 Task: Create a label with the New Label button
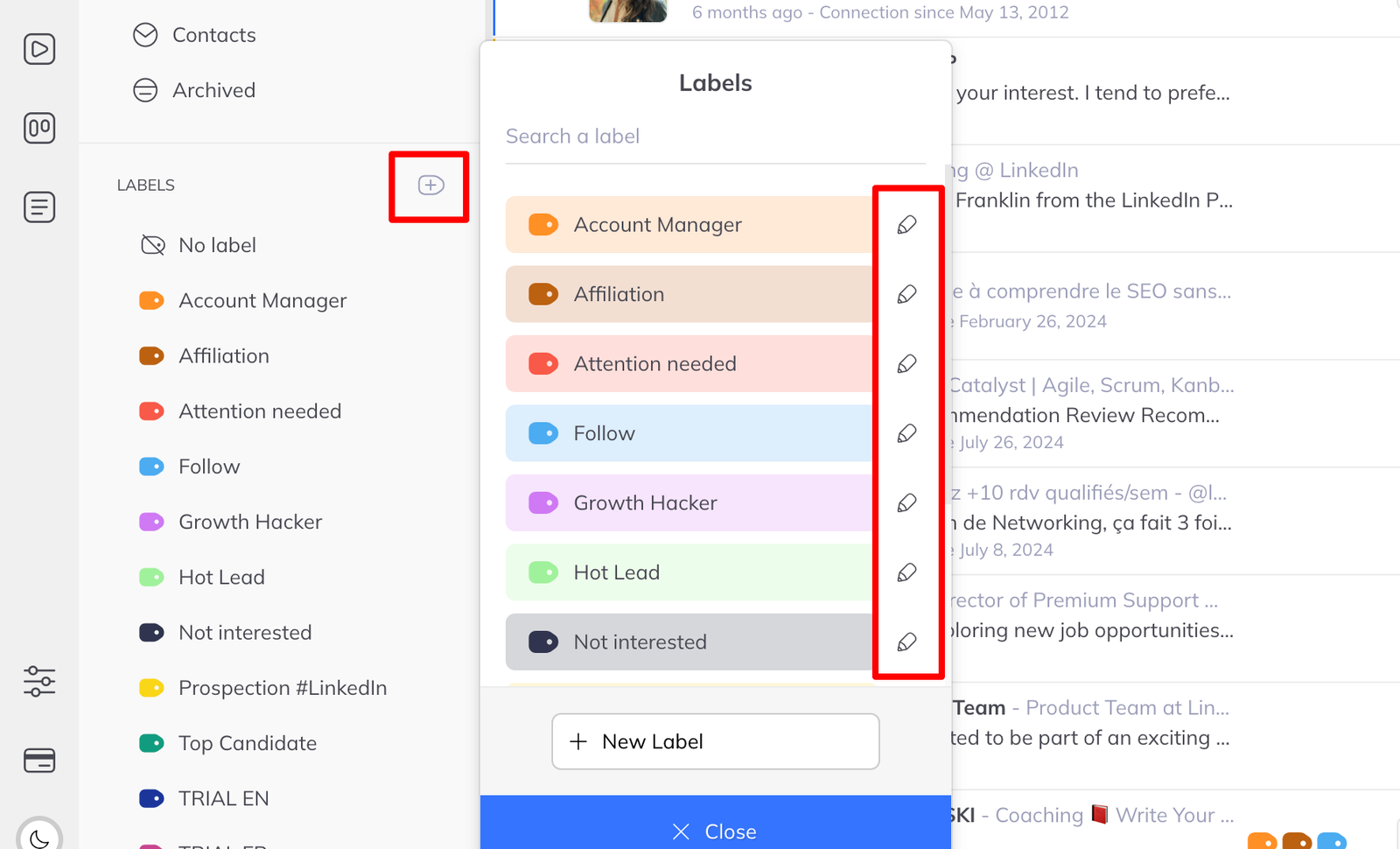tap(716, 741)
